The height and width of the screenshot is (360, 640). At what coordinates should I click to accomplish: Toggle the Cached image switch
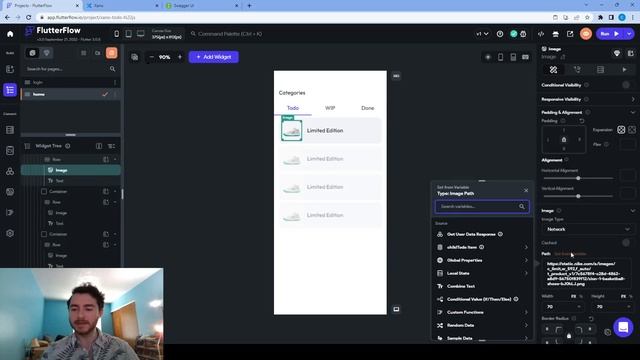[x=626, y=243]
